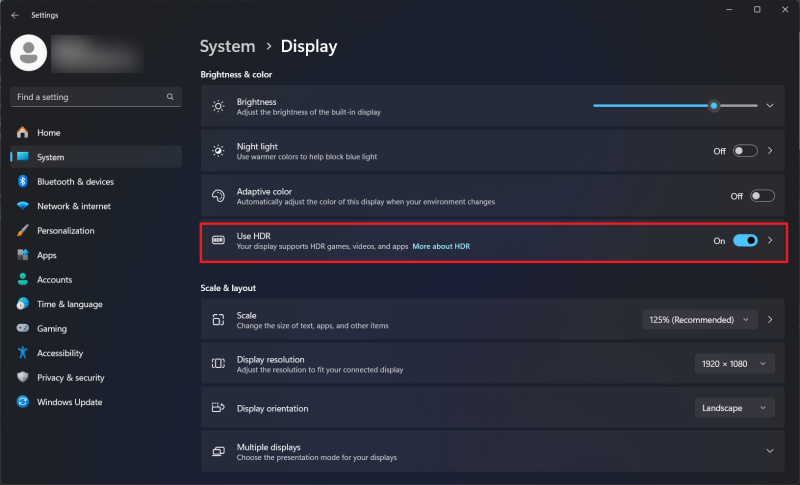Click the Personalization brush icon
The image size is (800, 485).
point(22,231)
